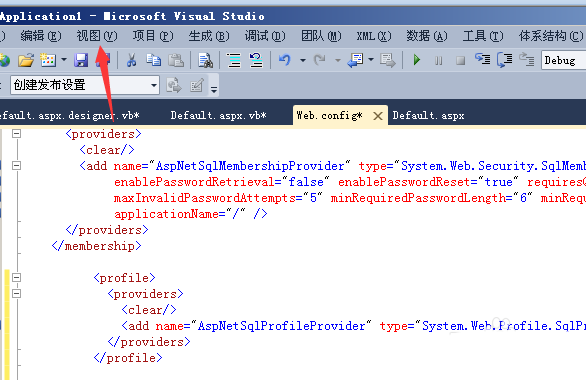Uncomment the selected lines icon
This screenshot has height=380, width=586.
[256, 60]
